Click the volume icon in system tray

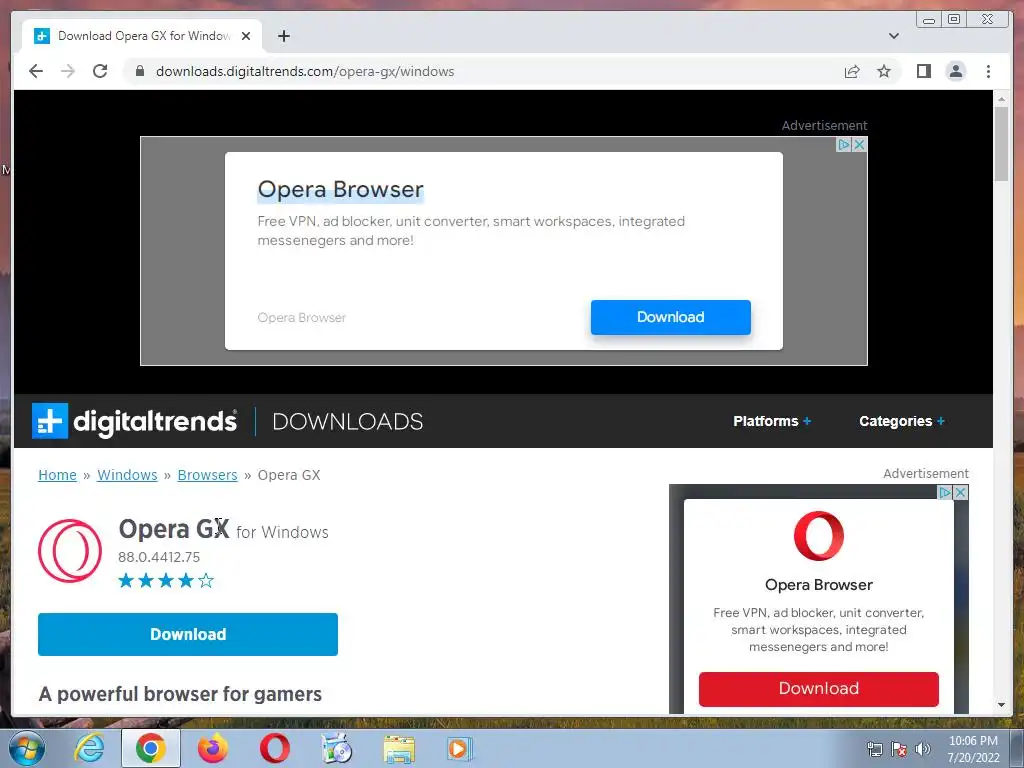coord(923,749)
